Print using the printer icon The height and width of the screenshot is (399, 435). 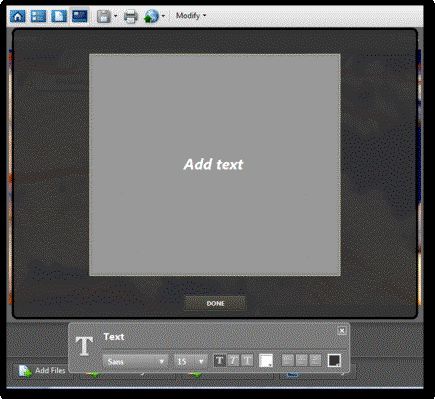(130, 16)
